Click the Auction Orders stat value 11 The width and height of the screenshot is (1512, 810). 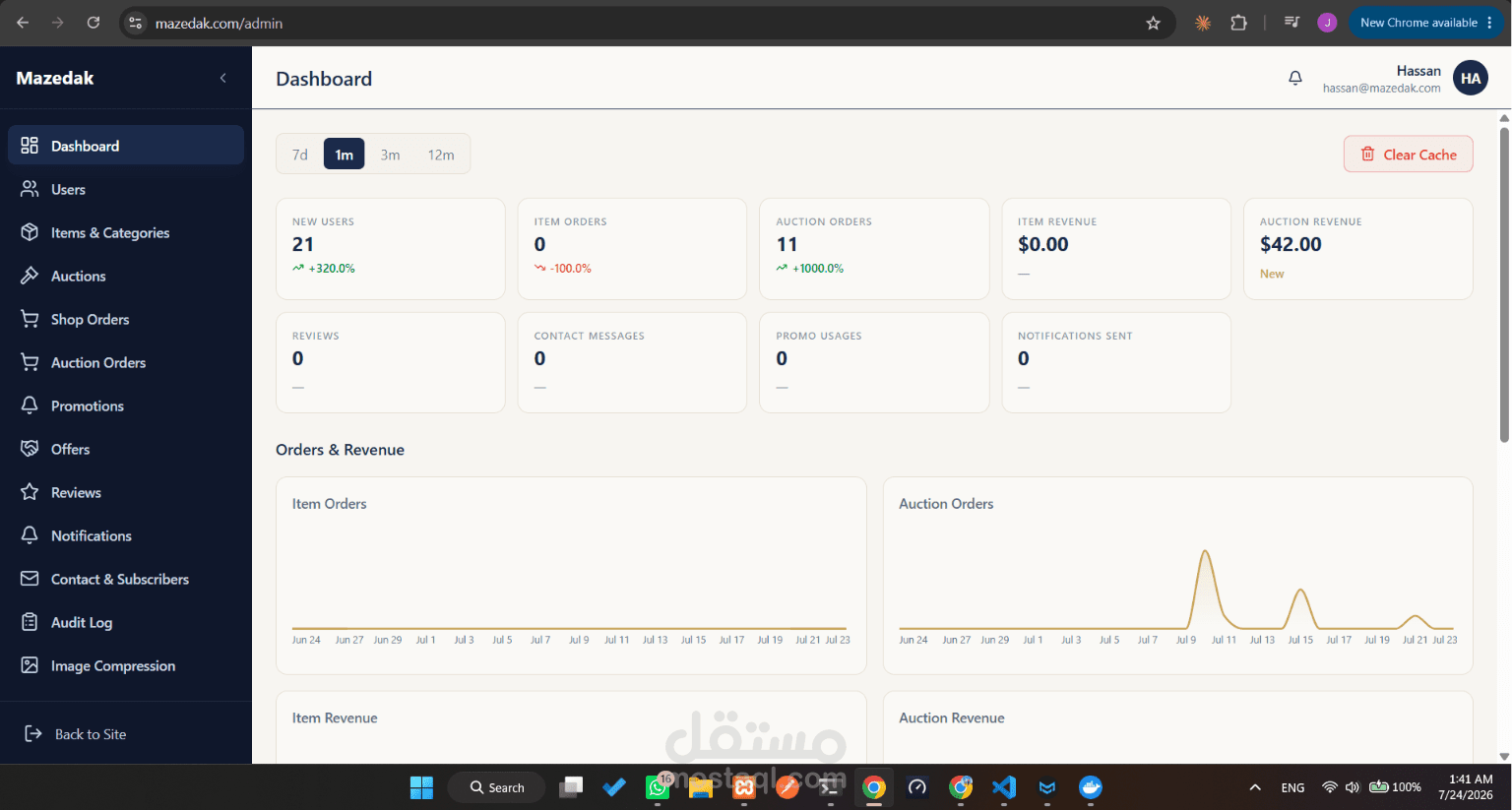point(787,244)
